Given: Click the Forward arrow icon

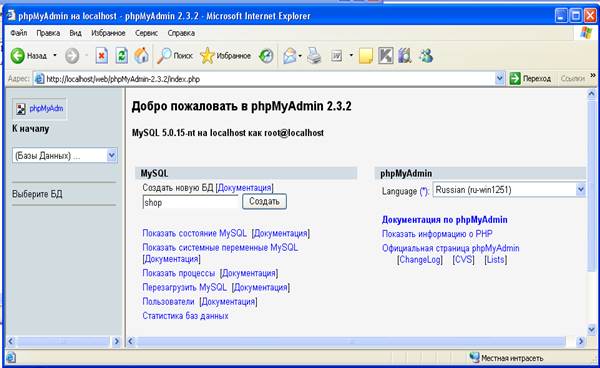Looking at the screenshot, I should [72, 56].
